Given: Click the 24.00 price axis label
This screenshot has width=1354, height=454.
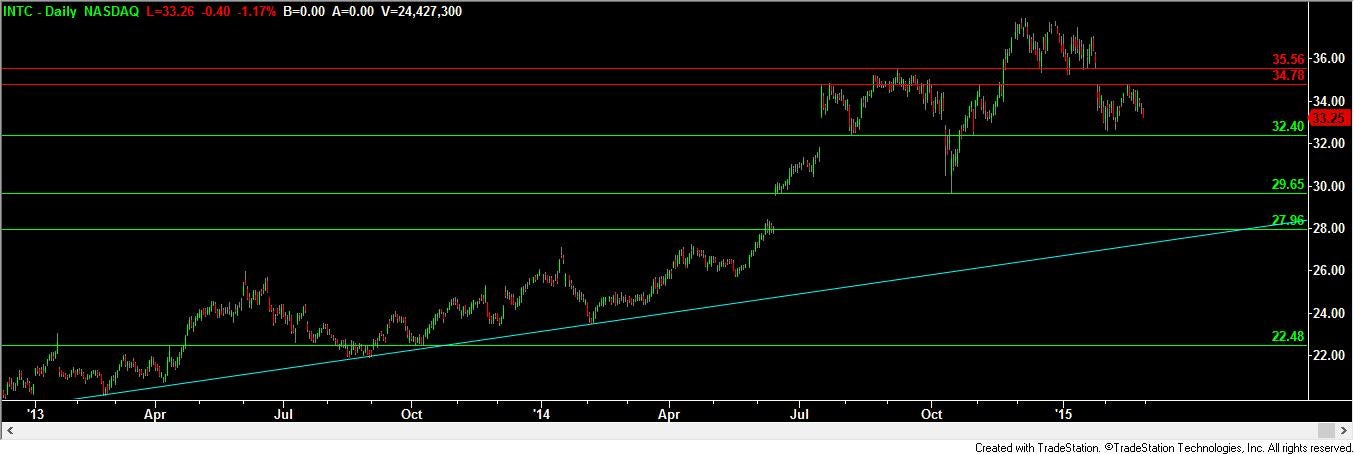Looking at the screenshot, I should [1330, 313].
